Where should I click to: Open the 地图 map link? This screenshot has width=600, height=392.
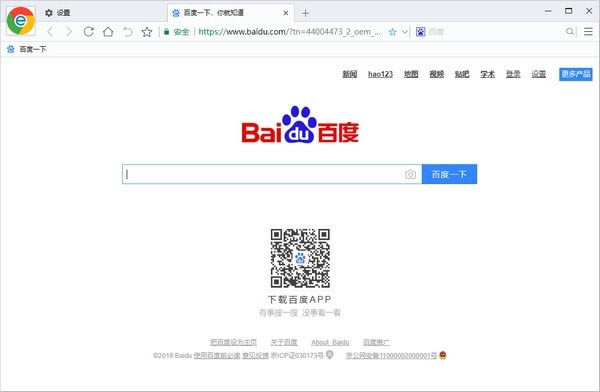click(411, 74)
